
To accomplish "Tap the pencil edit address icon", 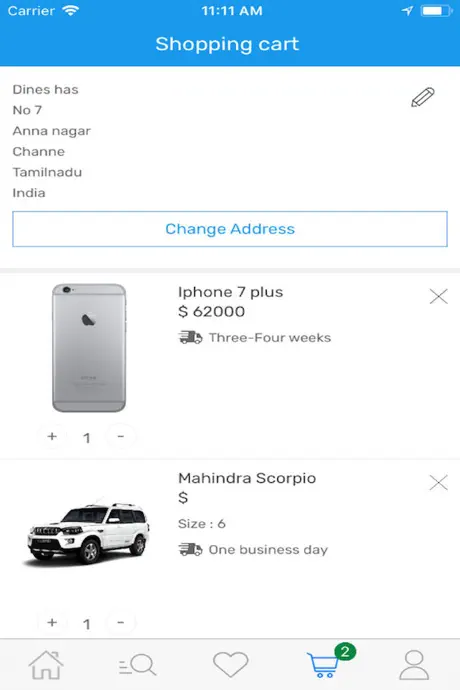I will click(x=423, y=97).
